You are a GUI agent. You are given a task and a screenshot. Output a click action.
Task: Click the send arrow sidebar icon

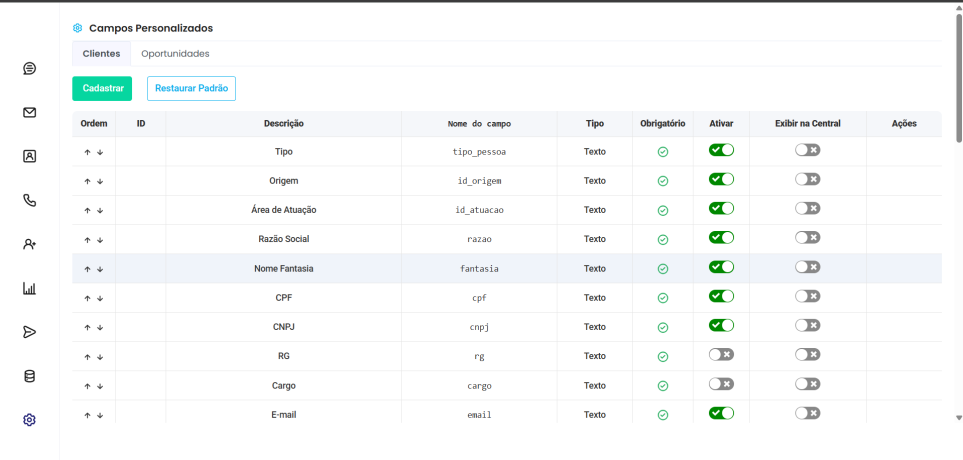30,332
